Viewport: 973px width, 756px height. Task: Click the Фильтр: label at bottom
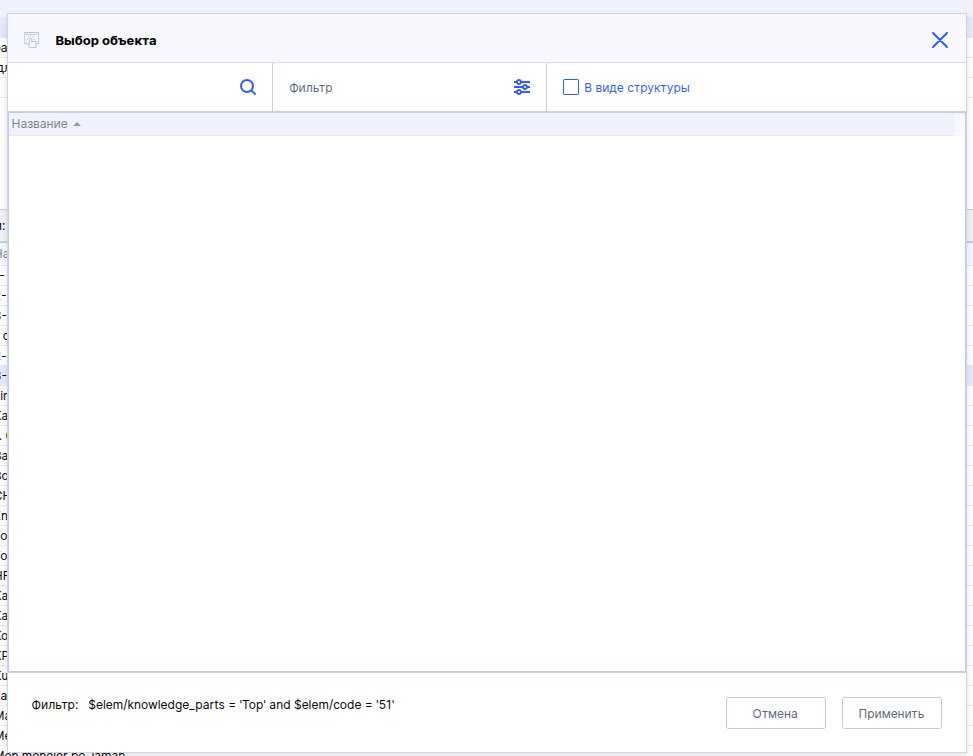(x=55, y=705)
